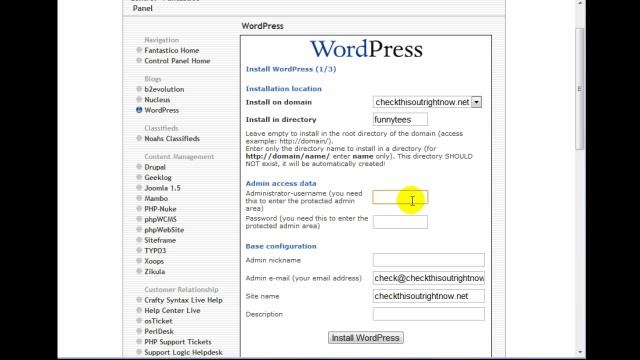Click bullet icon beside Help Center Live
Screen dimensions: 640x360
[139, 310]
